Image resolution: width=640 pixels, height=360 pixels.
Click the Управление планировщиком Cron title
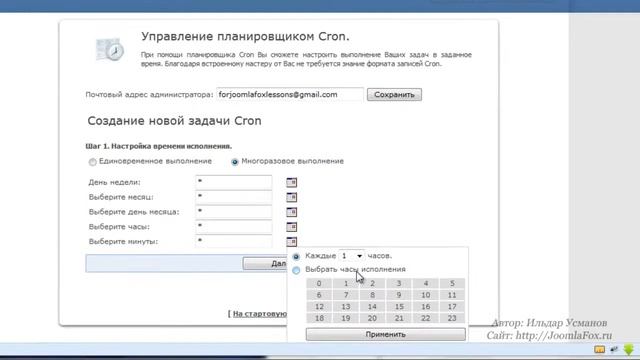click(x=245, y=37)
